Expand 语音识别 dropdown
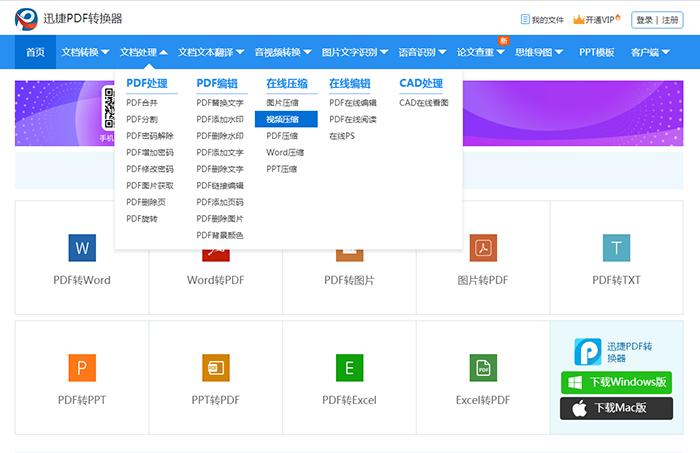 [x=422, y=52]
